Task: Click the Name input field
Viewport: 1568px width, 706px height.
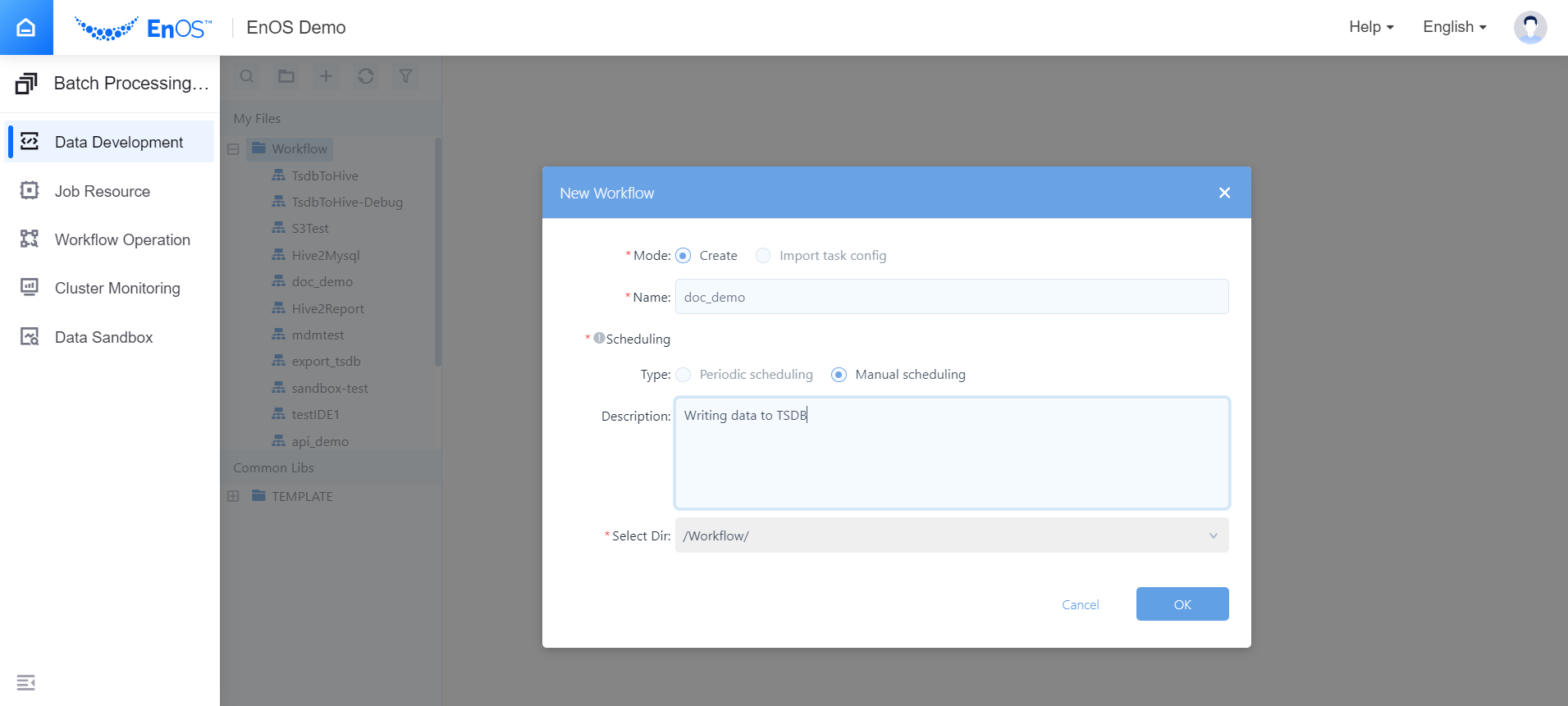Action: pyautogui.click(x=952, y=297)
